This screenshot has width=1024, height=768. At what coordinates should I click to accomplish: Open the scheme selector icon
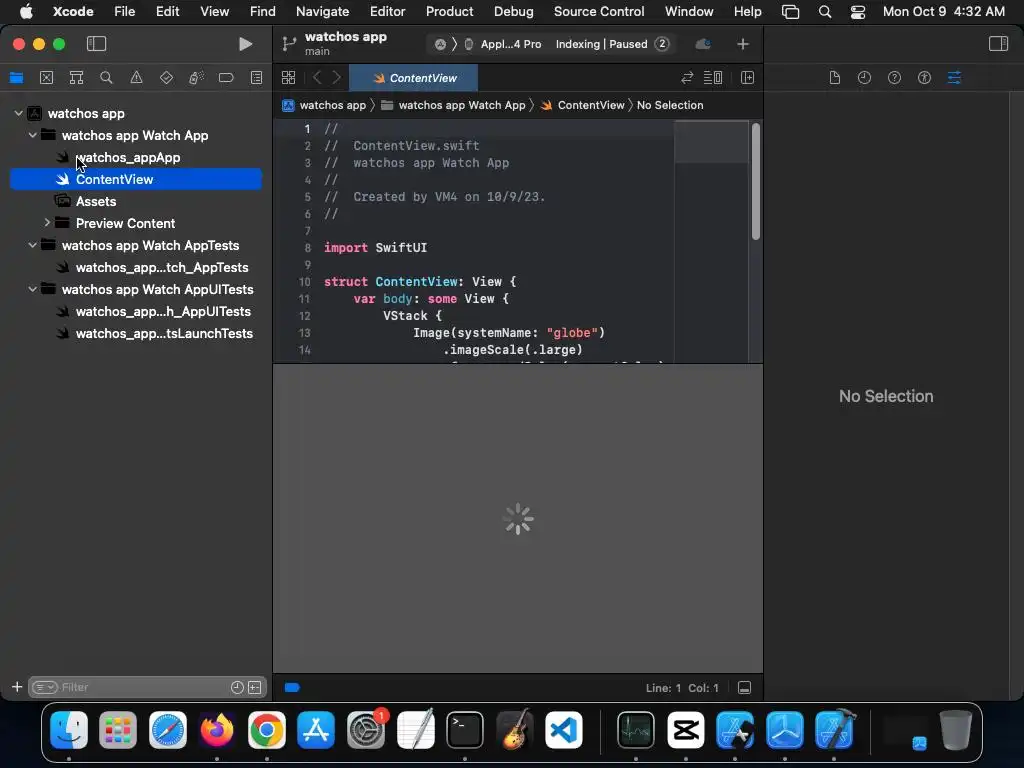click(440, 44)
